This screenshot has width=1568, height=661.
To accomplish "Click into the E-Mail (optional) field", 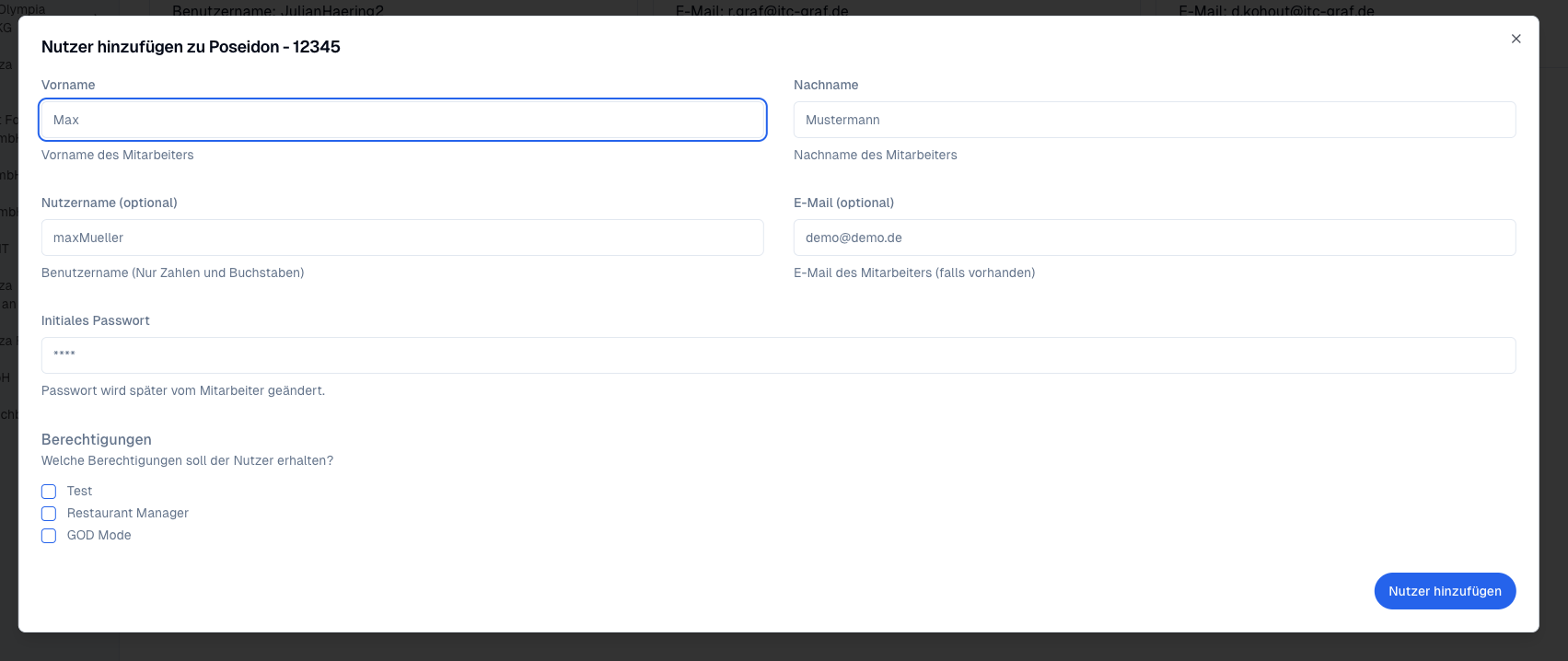I will pos(1154,238).
